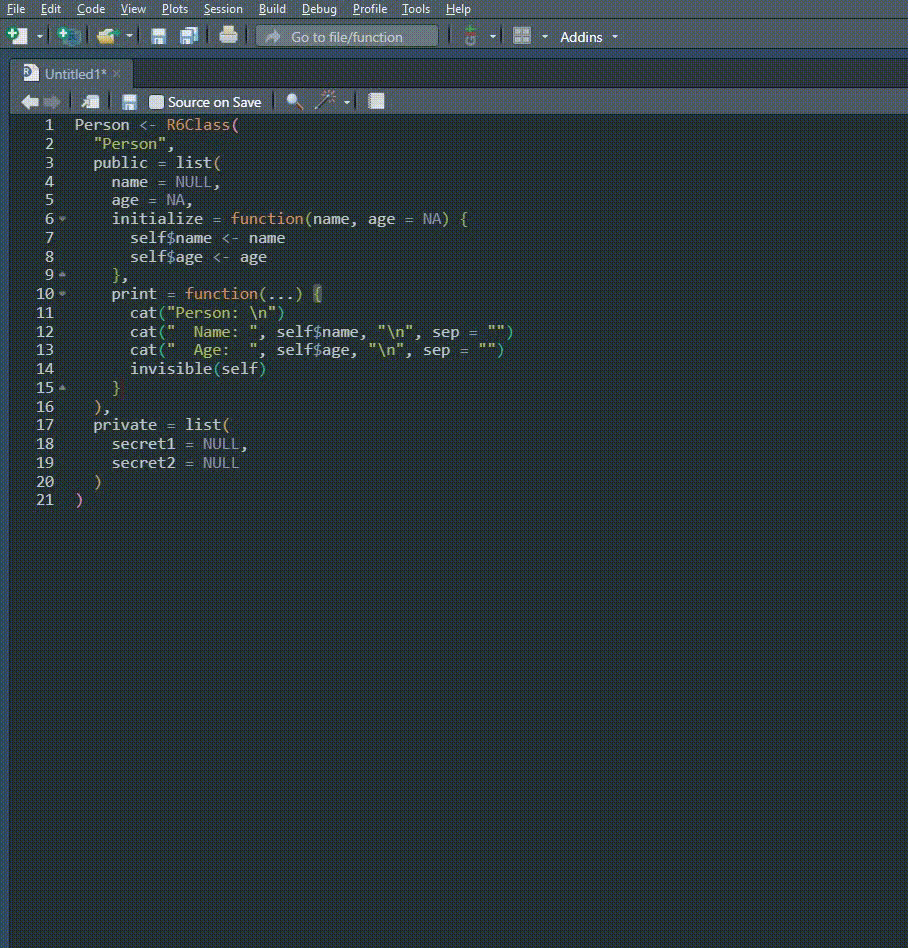
Task: Click the fold end marker on line 9
Action: coord(62,275)
